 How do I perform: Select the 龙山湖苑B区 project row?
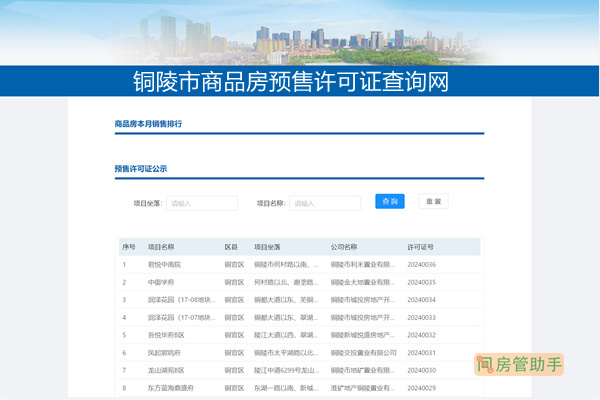(166, 370)
